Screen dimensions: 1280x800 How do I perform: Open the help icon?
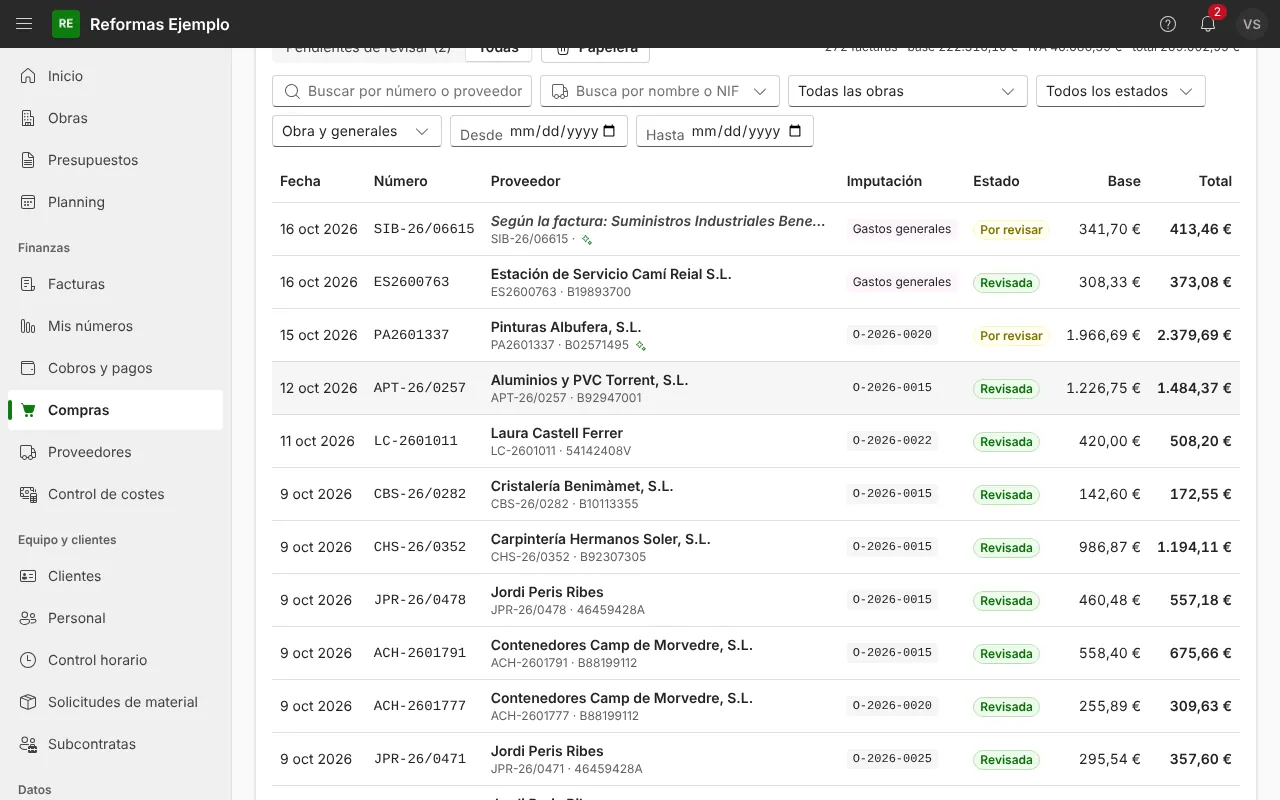(x=1168, y=24)
